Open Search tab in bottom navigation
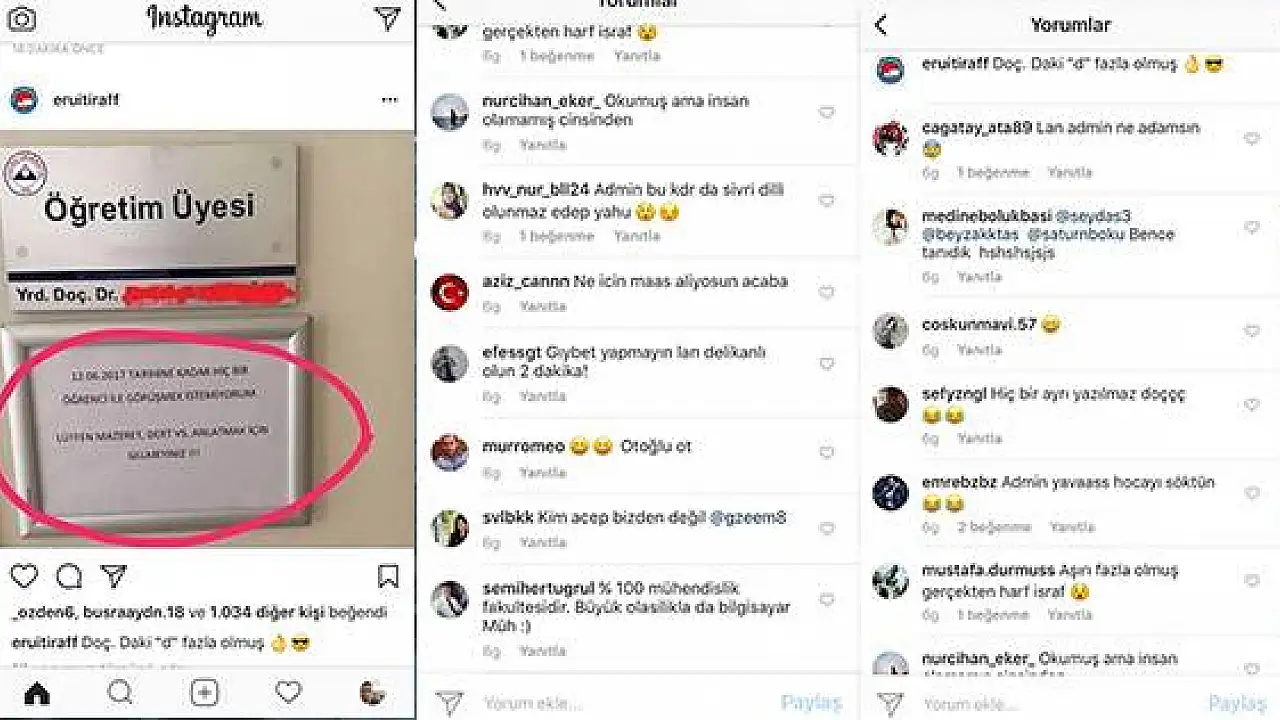This screenshot has width=1280, height=720. coord(119,692)
